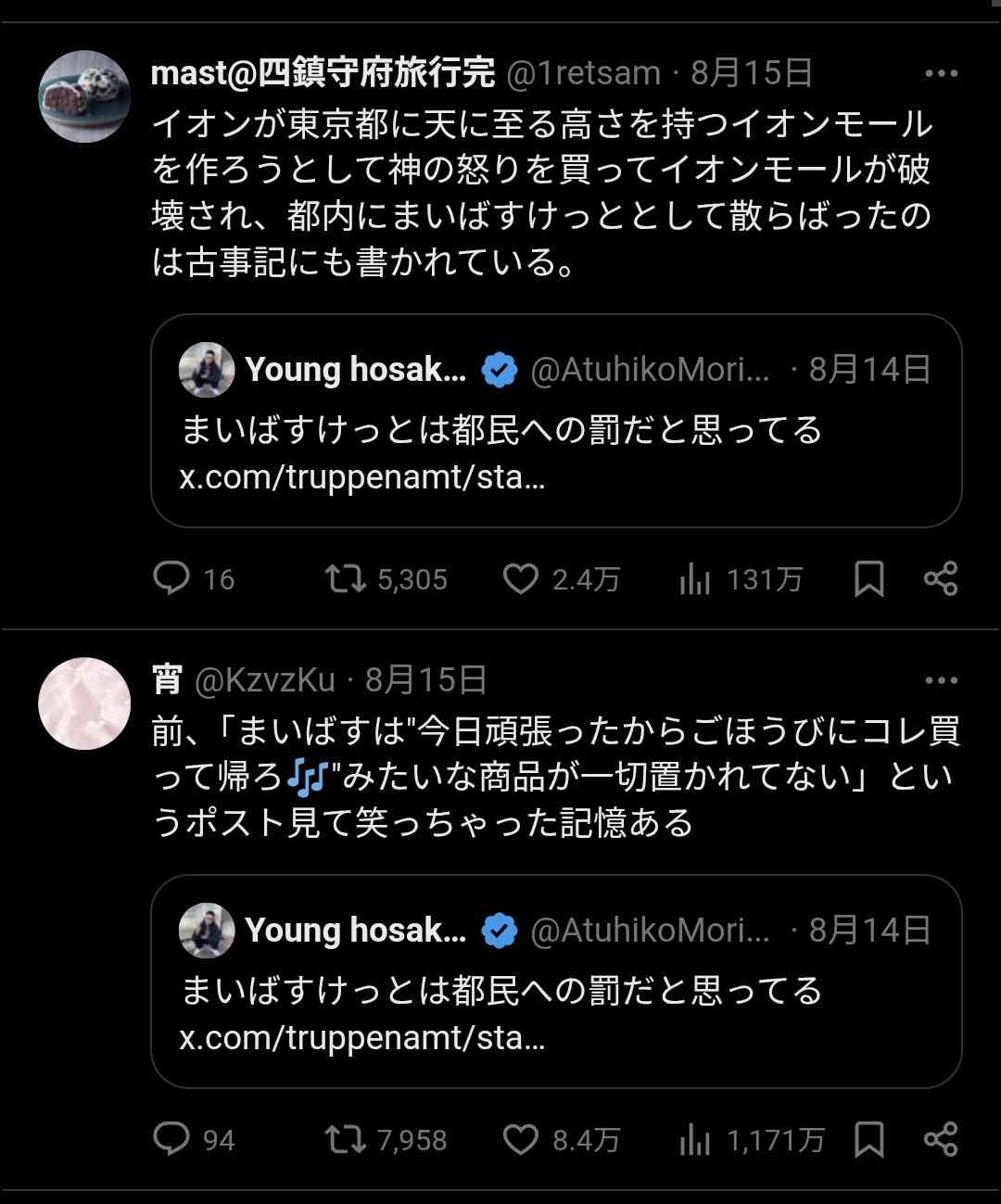Open mast's profile picture avatar
The height and width of the screenshot is (1204, 1001).
[84, 96]
